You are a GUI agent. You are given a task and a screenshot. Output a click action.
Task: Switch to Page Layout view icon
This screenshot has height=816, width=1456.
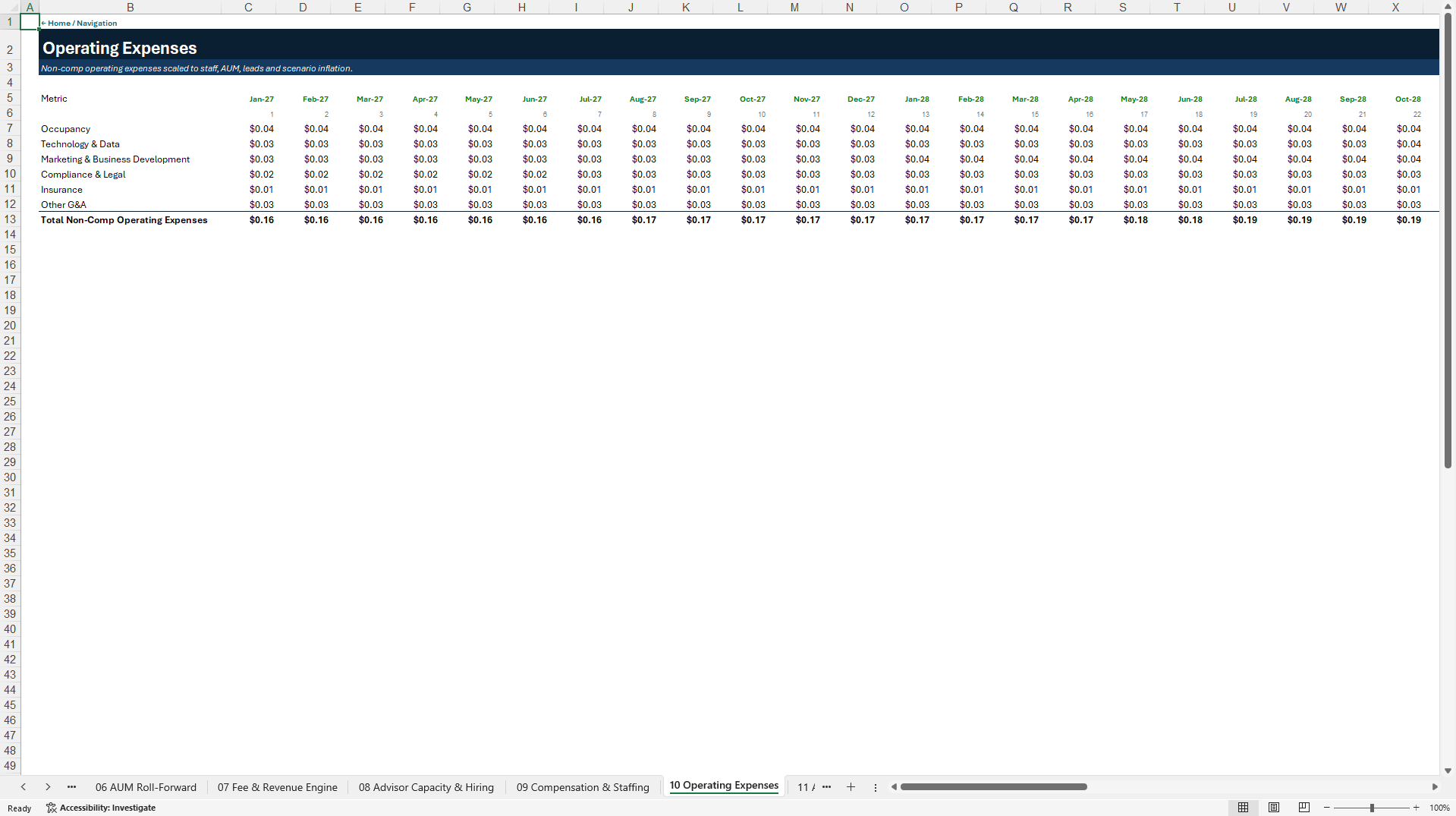pos(1274,808)
